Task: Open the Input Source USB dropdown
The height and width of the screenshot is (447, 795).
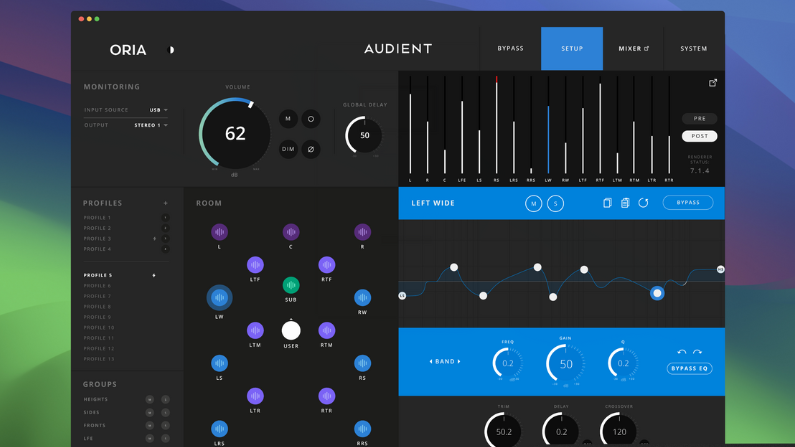Action: [159, 110]
